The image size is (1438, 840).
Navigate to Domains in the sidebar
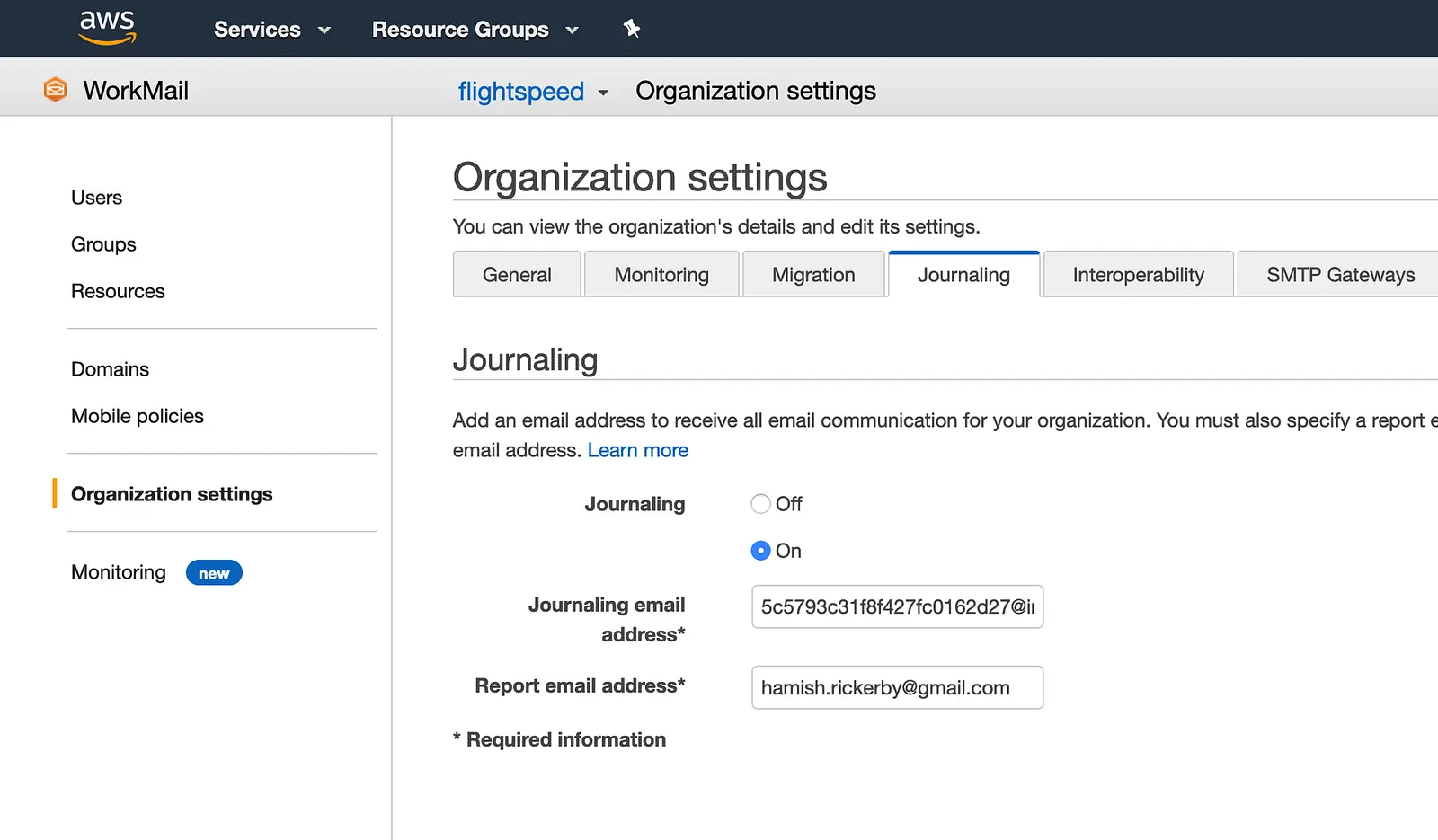(110, 369)
